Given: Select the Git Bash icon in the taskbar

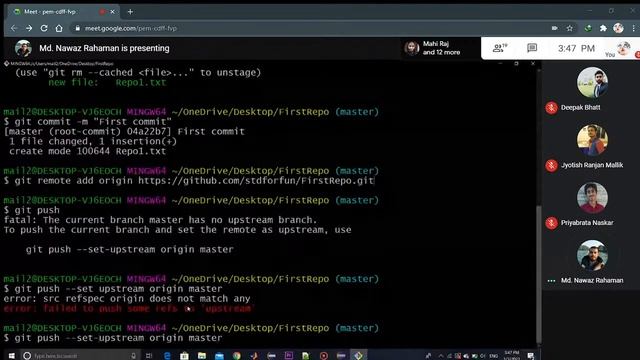Looking at the screenshot, I should 358,356.
